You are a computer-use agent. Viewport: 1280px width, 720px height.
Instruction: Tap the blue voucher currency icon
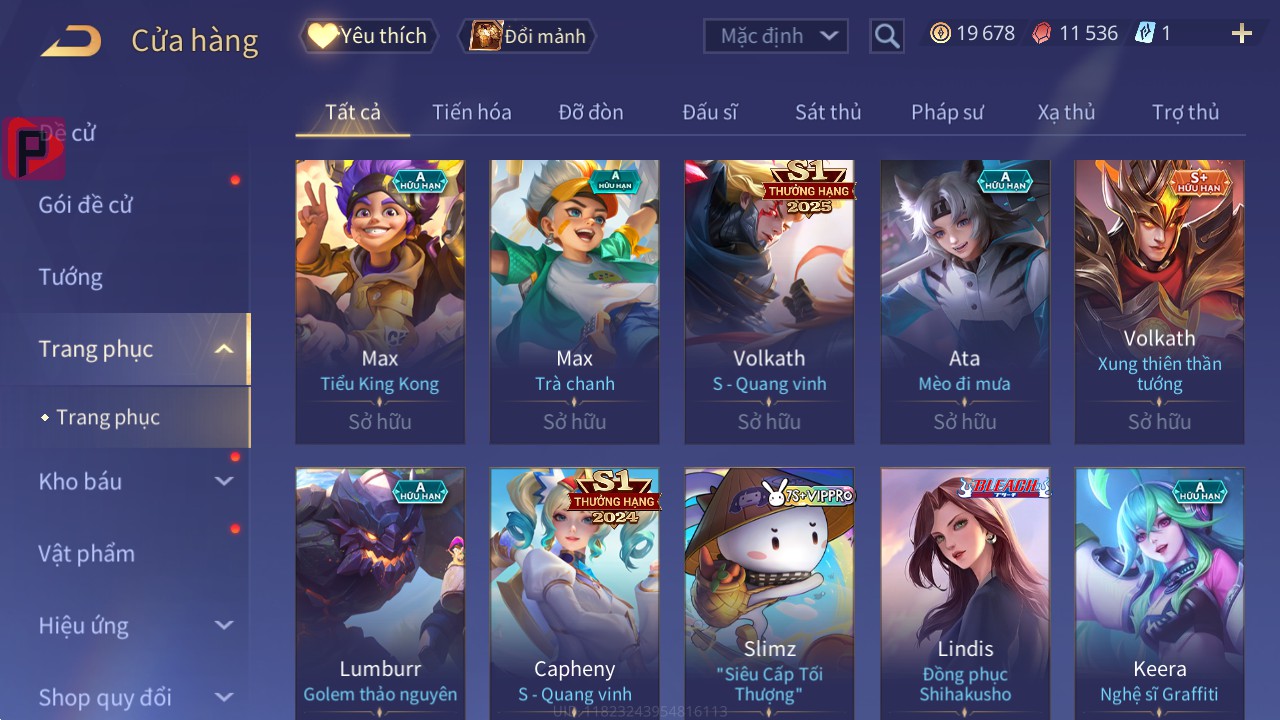[x=1145, y=33]
